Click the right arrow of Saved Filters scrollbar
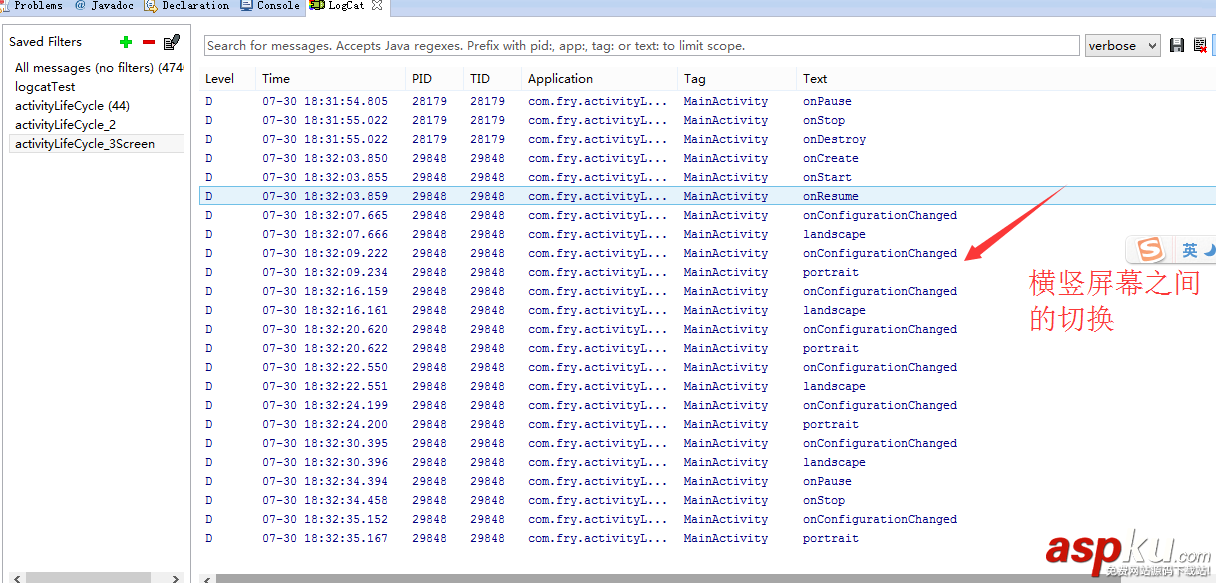This screenshot has height=583, width=1216. (176, 578)
